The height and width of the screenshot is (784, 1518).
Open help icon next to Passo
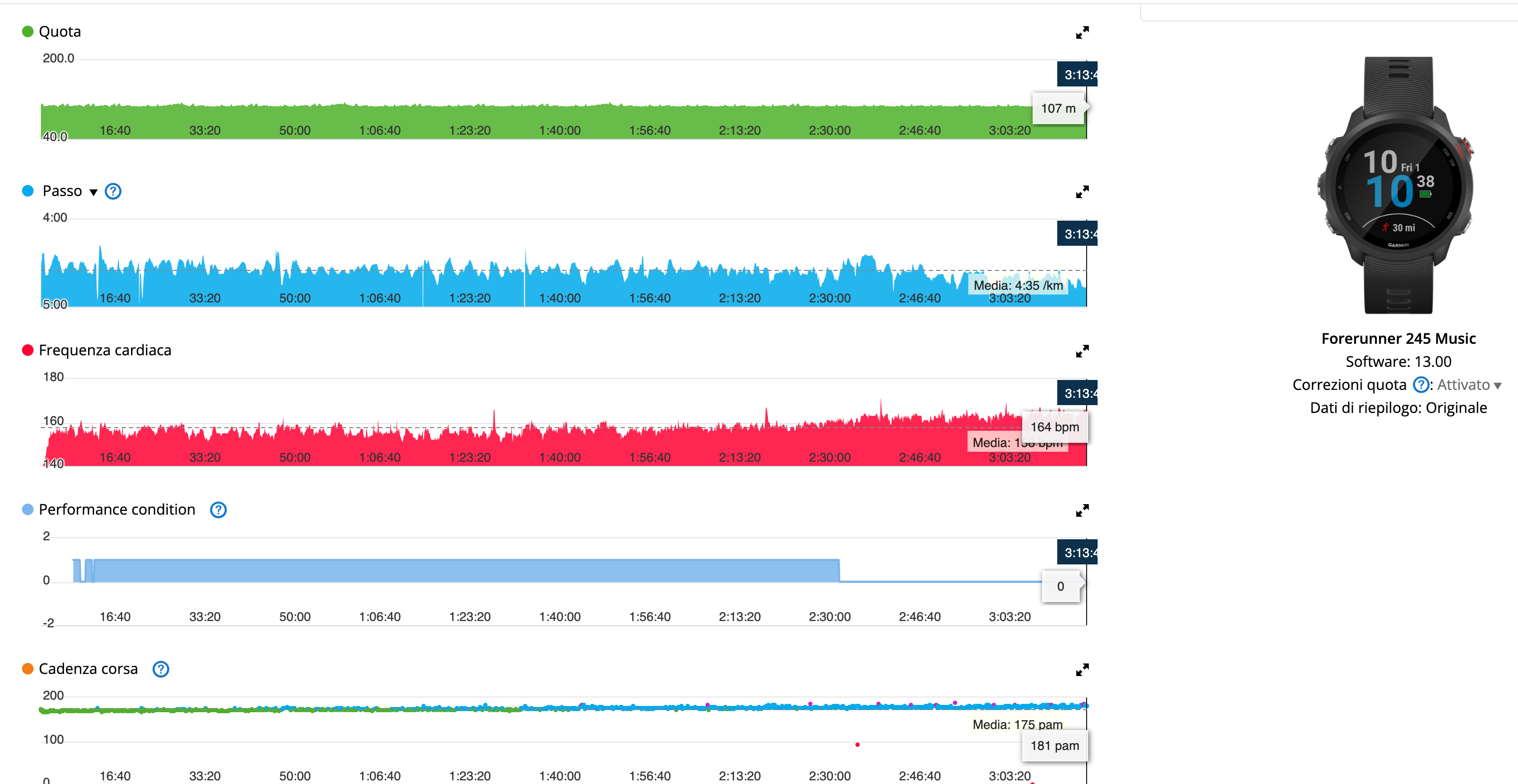pyautogui.click(x=113, y=191)
